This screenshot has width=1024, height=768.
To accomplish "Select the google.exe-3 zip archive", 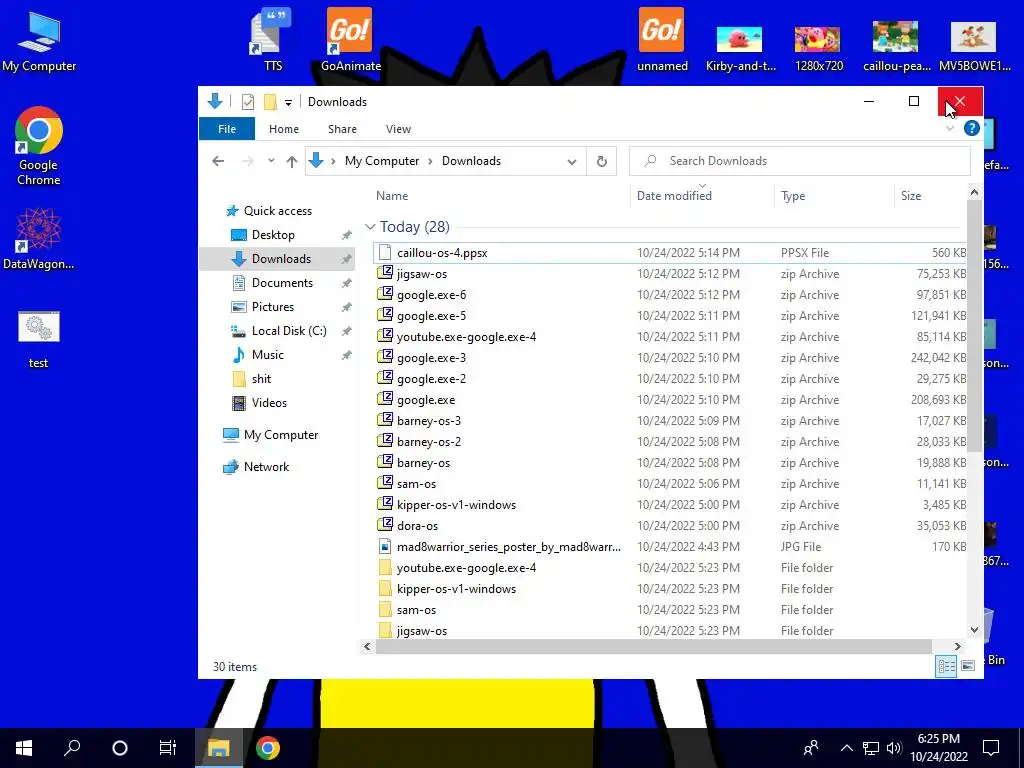I will pos(669,357).
